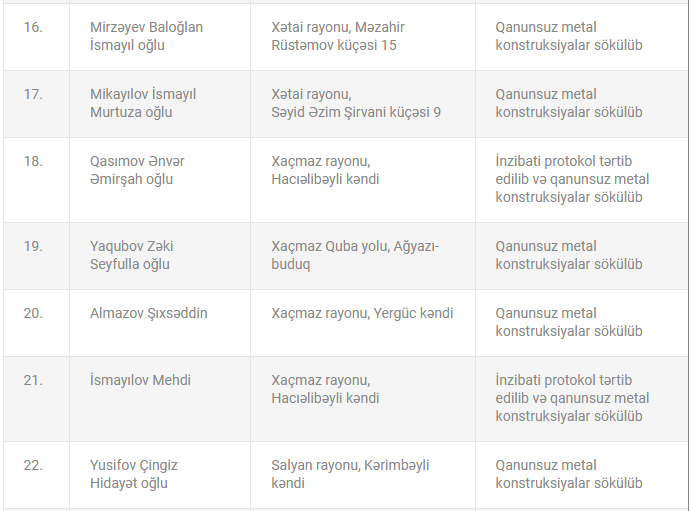This screenshot has height=511, width=691.
Task: Click the name Almazov Şıxsəddin
Action: click(x=149, y=313)
